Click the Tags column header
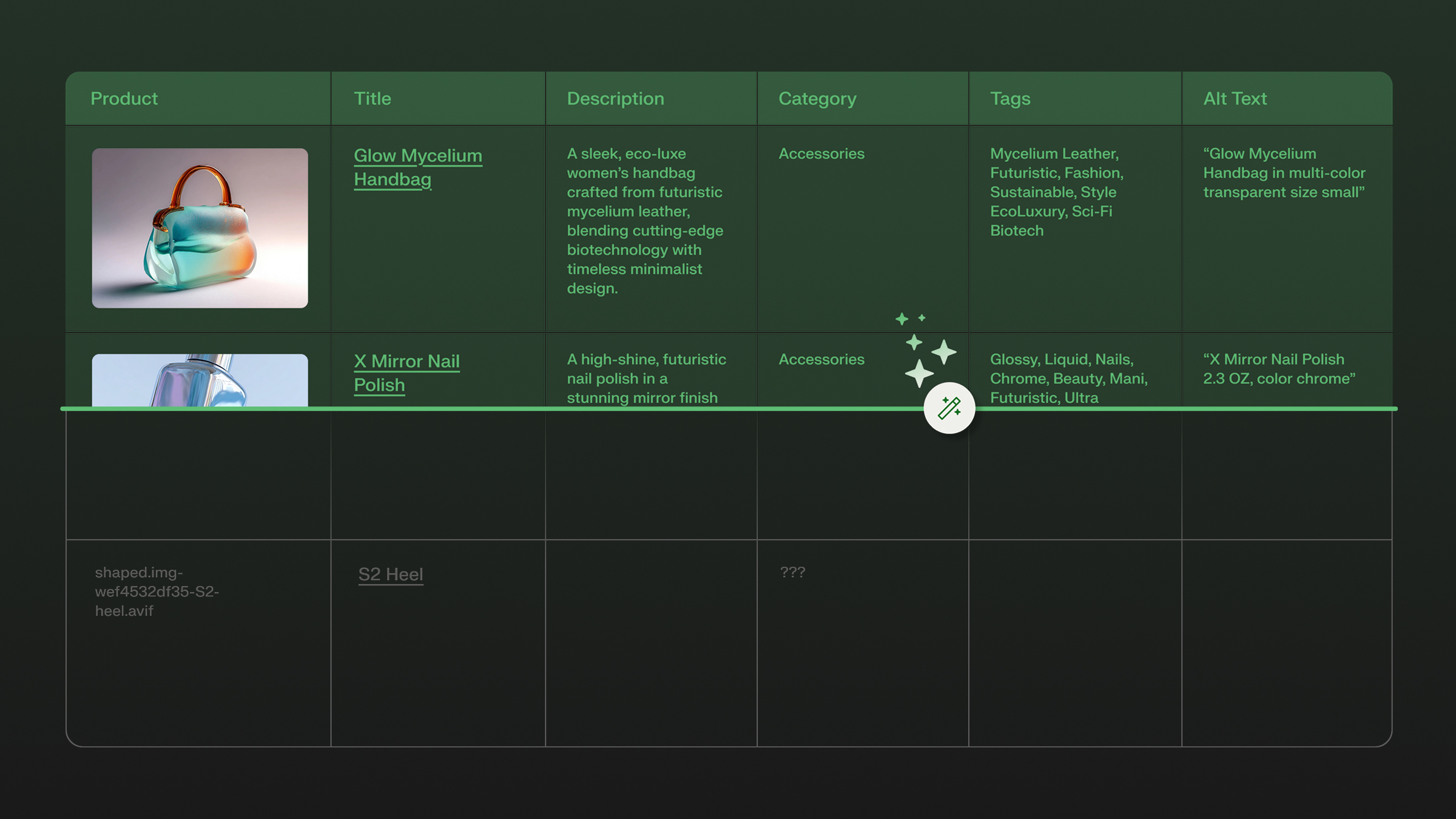This screenshot has height=819, width=1456. 1010,98
